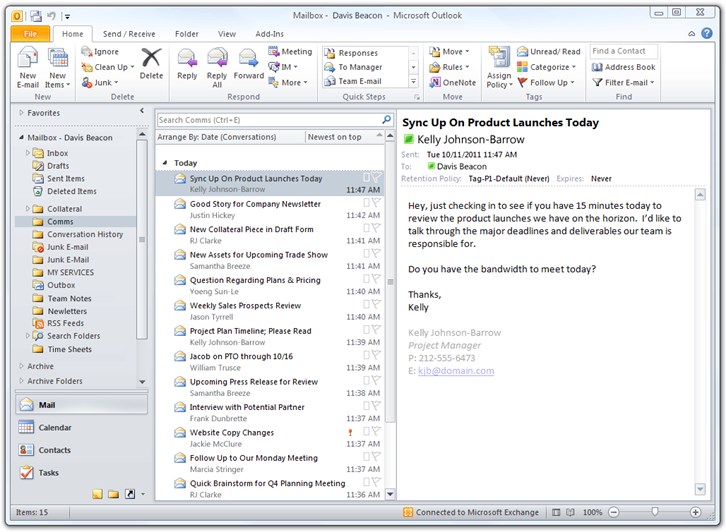Run the search magnifier in Search Comms
This screenshot has width=726, height=532.
point(386,119)
